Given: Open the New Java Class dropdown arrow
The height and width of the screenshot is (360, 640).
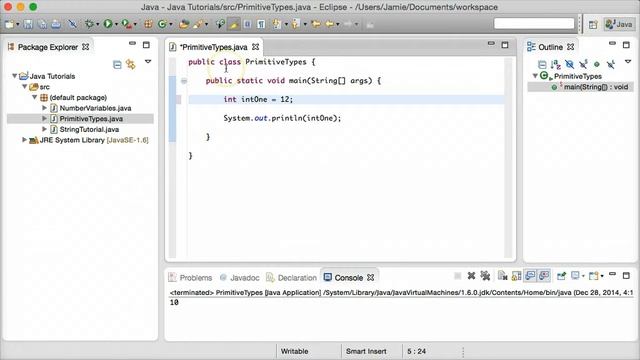Looking at the screenshot, I should [x=171, y=25].
